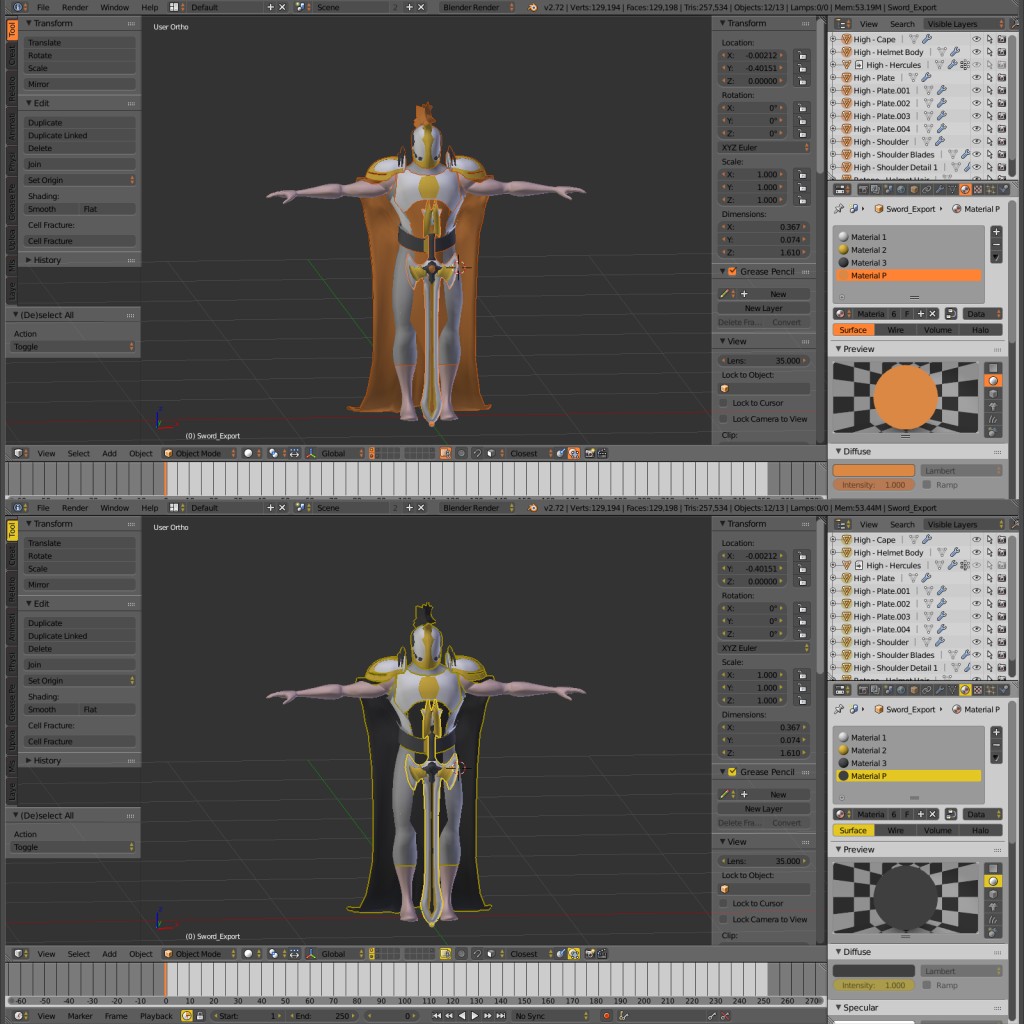Screen dimensions: 1024x1024
Task: Click the cube preview icon beside the orange preview
Action: point(993,394)
